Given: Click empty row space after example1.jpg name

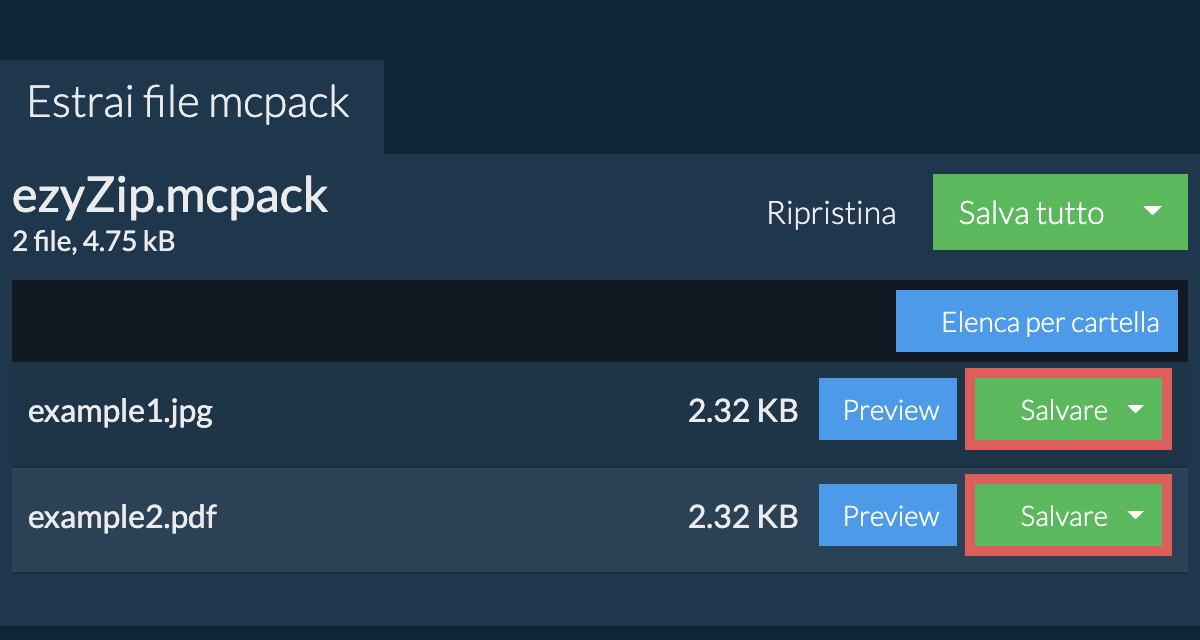Looking at the screenshot, I should (x=450, y=411).
